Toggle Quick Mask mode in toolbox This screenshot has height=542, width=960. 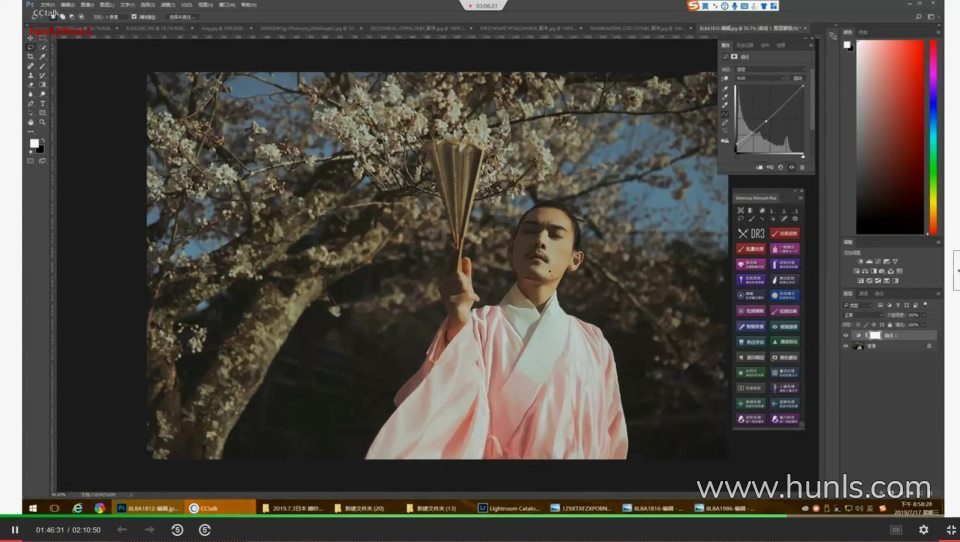coord(30,160)
